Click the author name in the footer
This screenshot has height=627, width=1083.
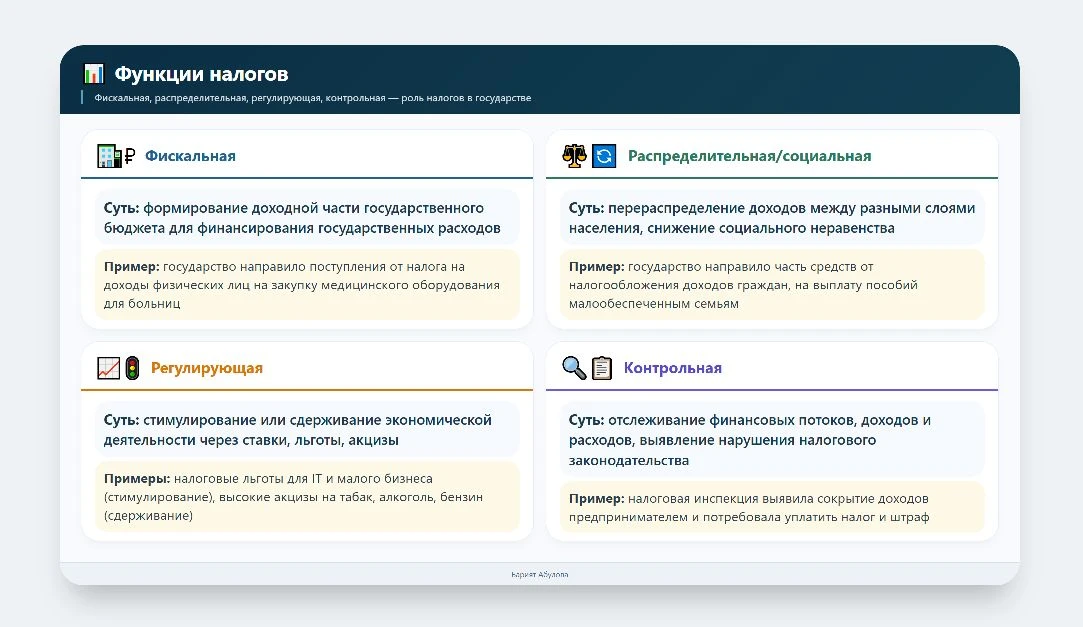click(539, 575)
